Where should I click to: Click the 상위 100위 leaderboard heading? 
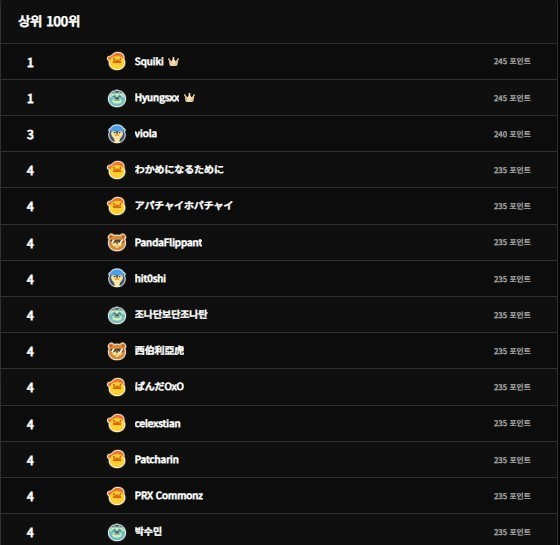coord(49,21)
